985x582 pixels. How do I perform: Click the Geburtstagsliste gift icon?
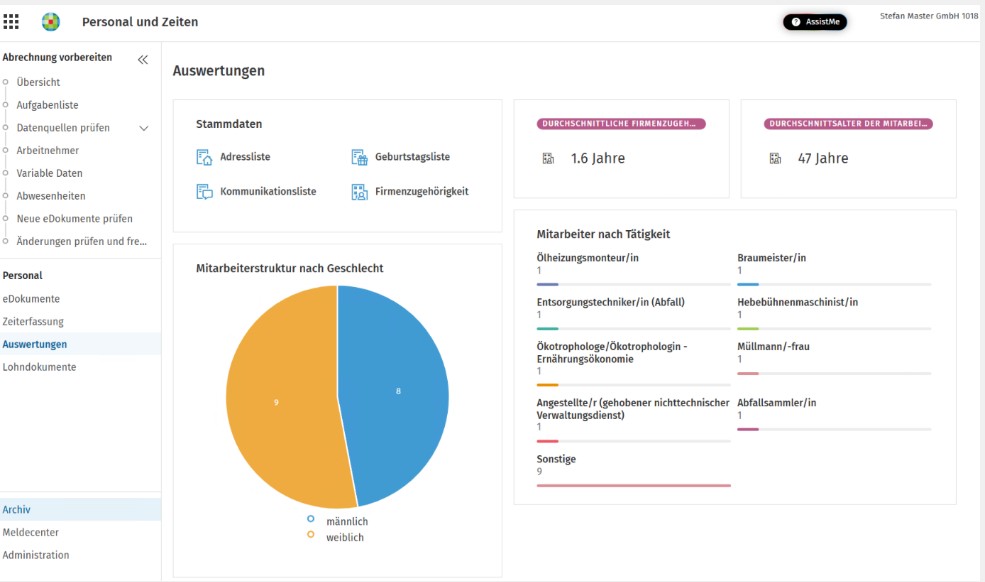(359, 157)
